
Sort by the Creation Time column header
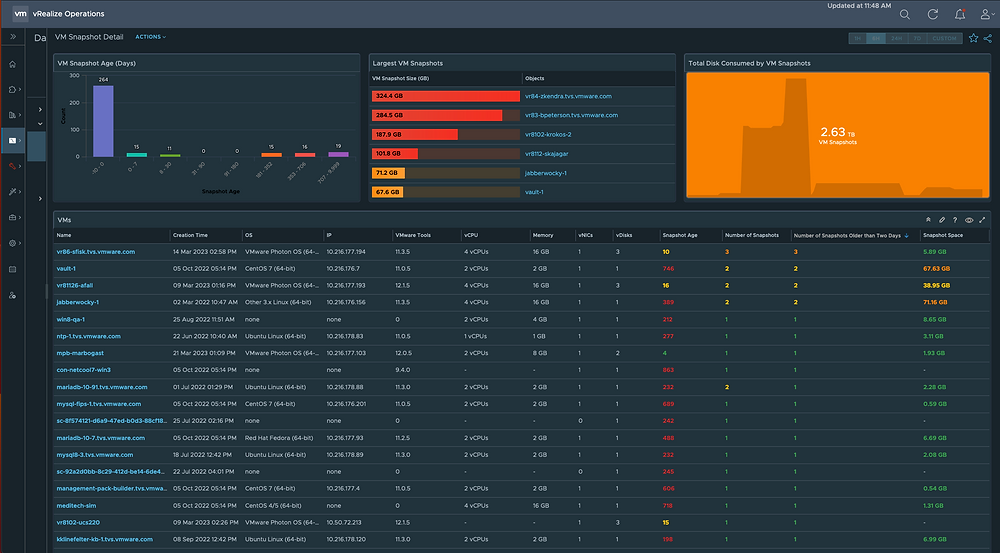pos(190,235)
